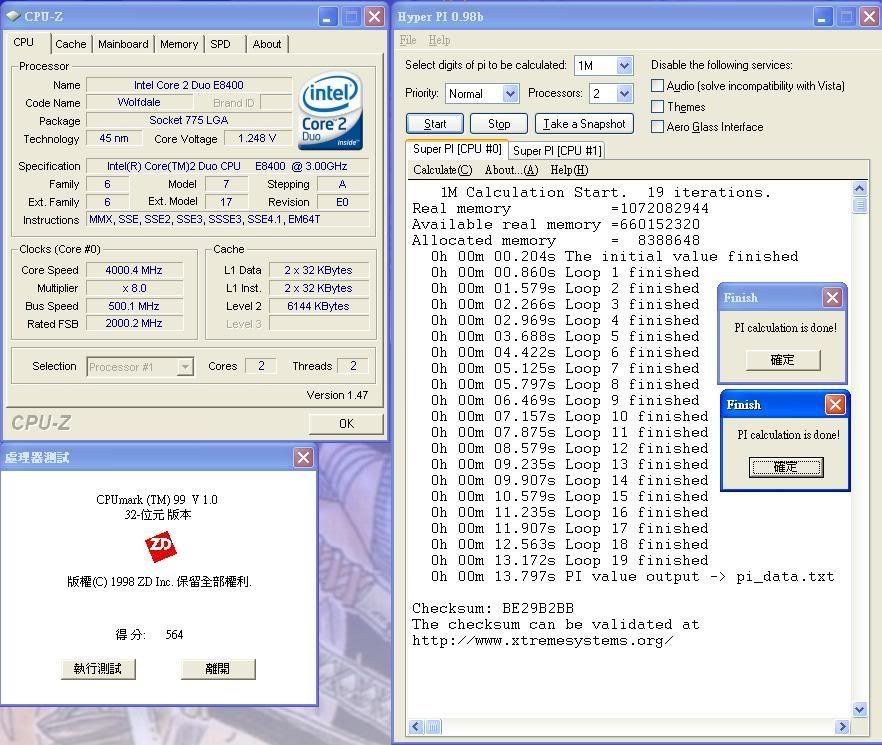The image size is (882, 745).
Task: Toggle Aero Glass Interface checkbox
Action: pos(657,127)
